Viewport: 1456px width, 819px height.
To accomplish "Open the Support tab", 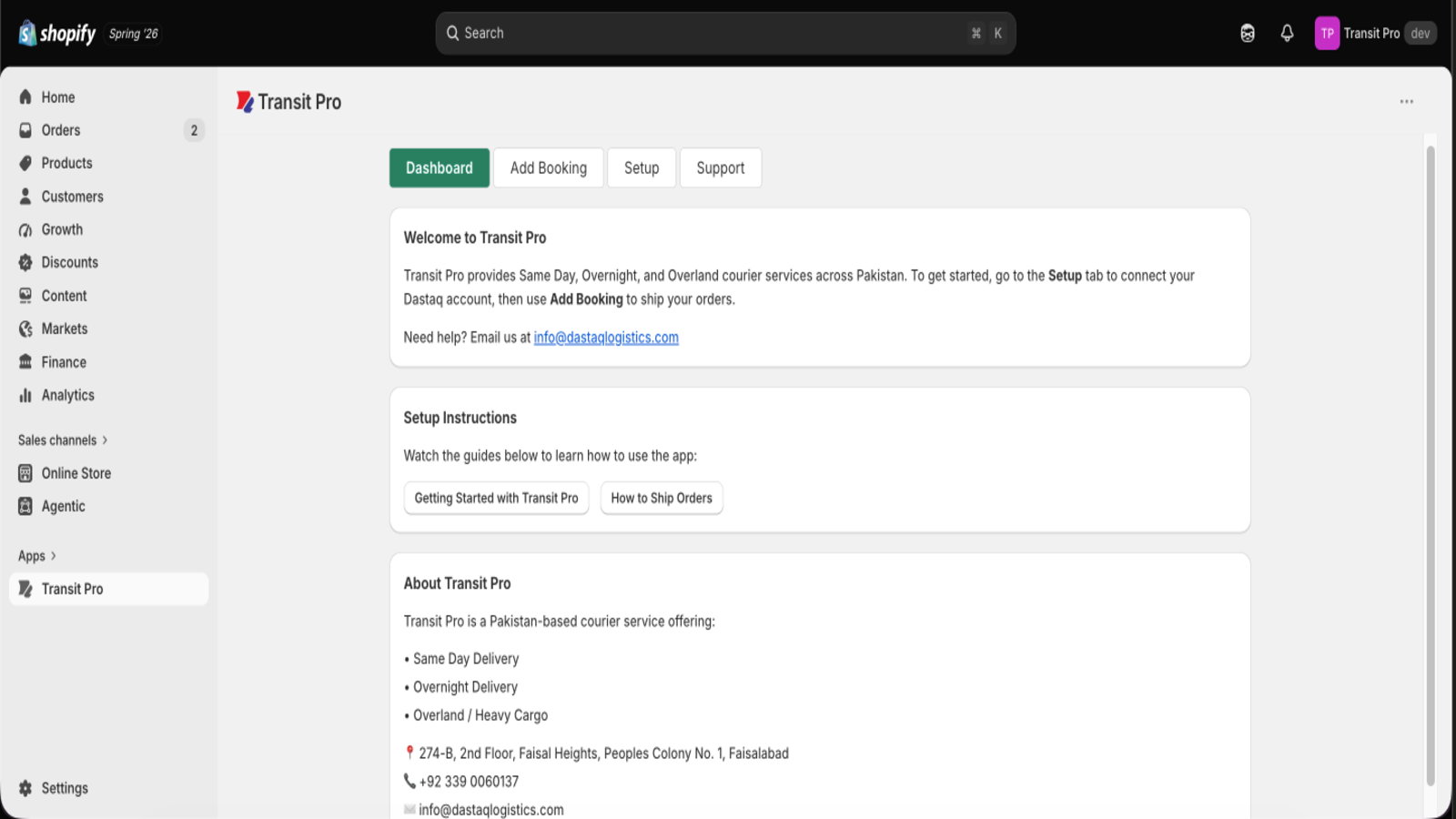I will tap(721, 168).
